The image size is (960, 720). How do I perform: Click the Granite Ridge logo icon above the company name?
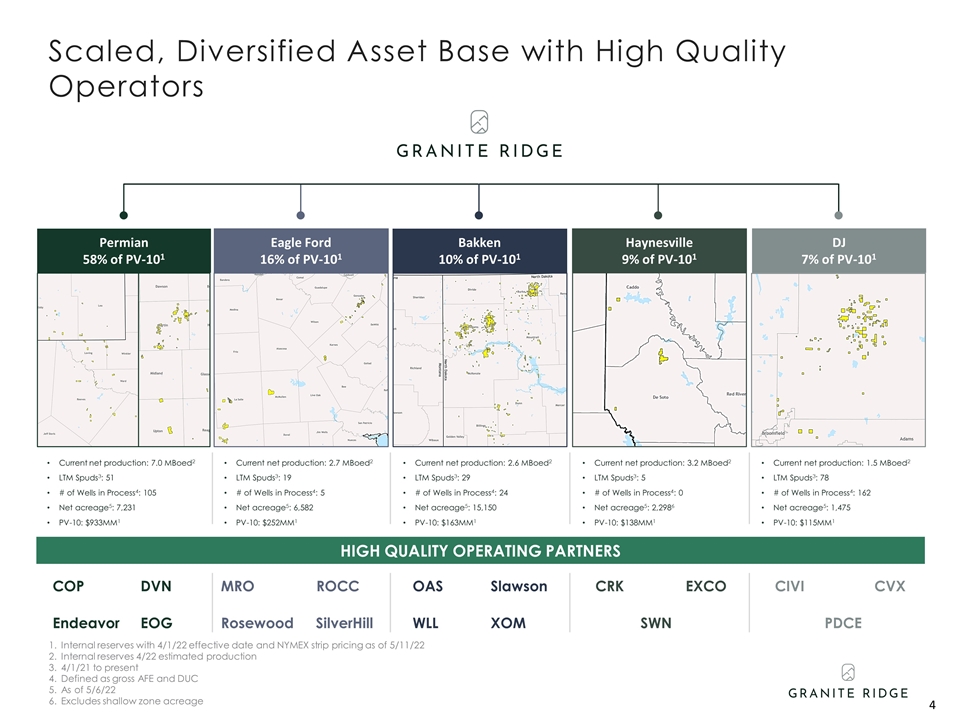click(479, 122)
